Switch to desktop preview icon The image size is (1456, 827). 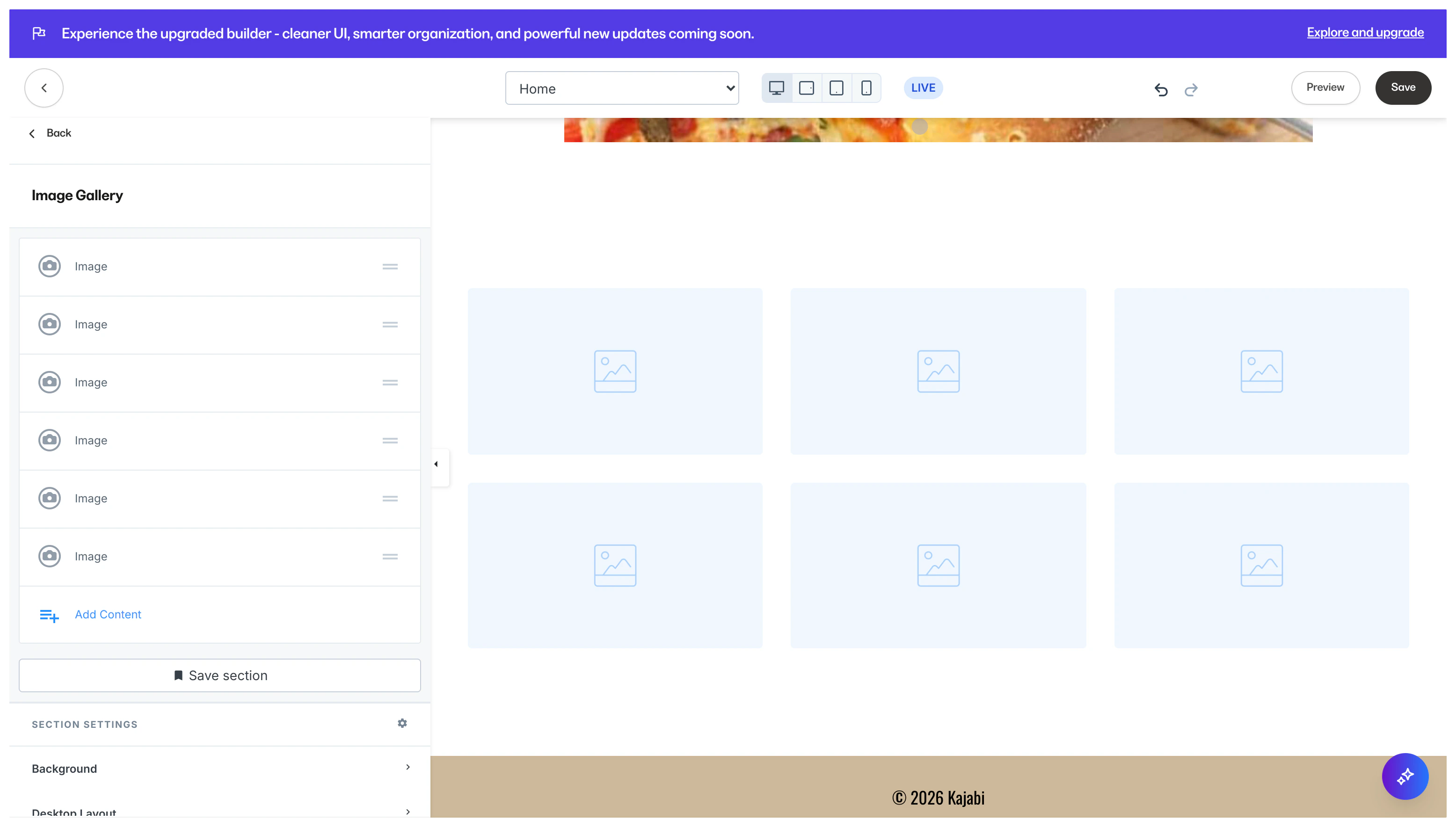tap(776, 88)
